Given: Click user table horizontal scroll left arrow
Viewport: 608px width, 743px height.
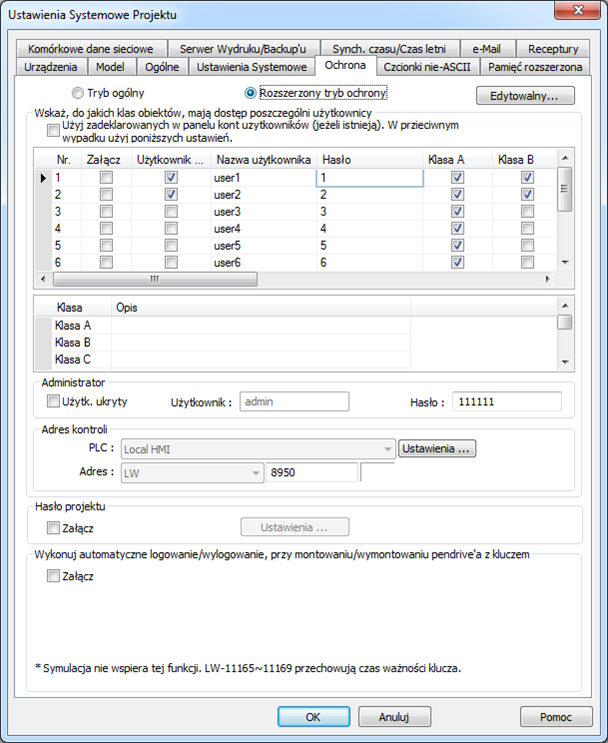Looking at the screenshot, I should (x=43, y=279).
